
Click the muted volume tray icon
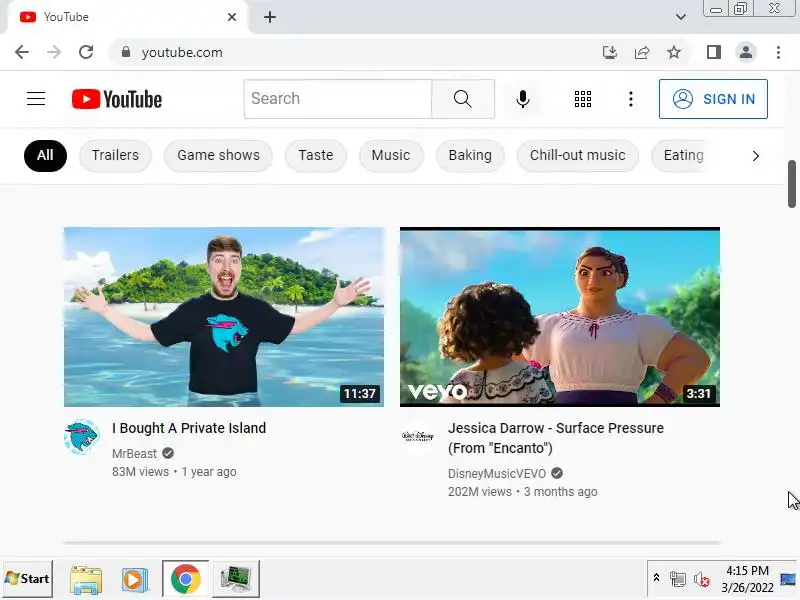pyautogui.click(x=702, y=580)
